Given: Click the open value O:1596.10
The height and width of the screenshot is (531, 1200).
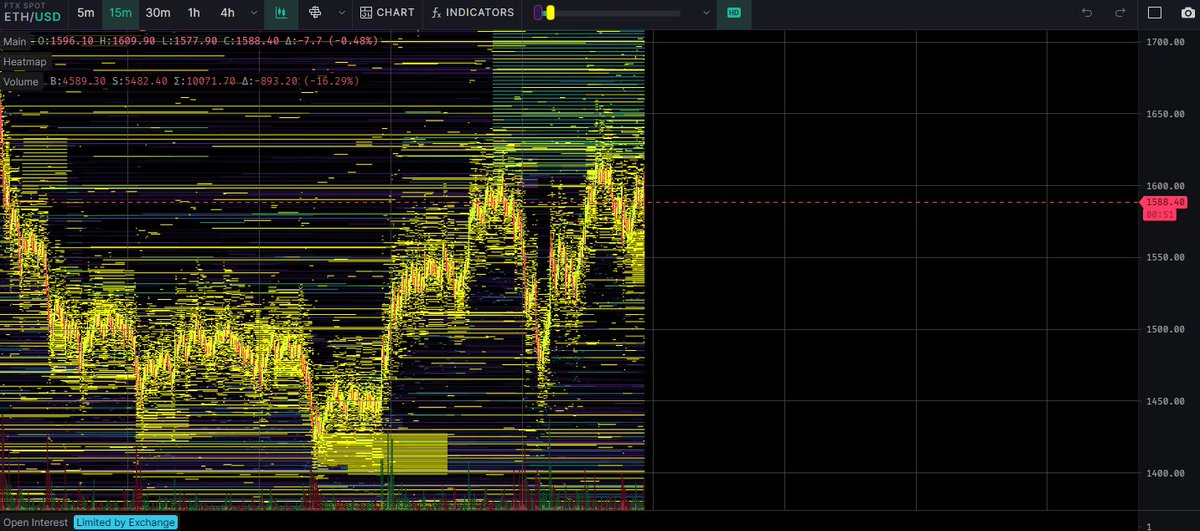Looking at the screenshot, I should tap(66, 42).
